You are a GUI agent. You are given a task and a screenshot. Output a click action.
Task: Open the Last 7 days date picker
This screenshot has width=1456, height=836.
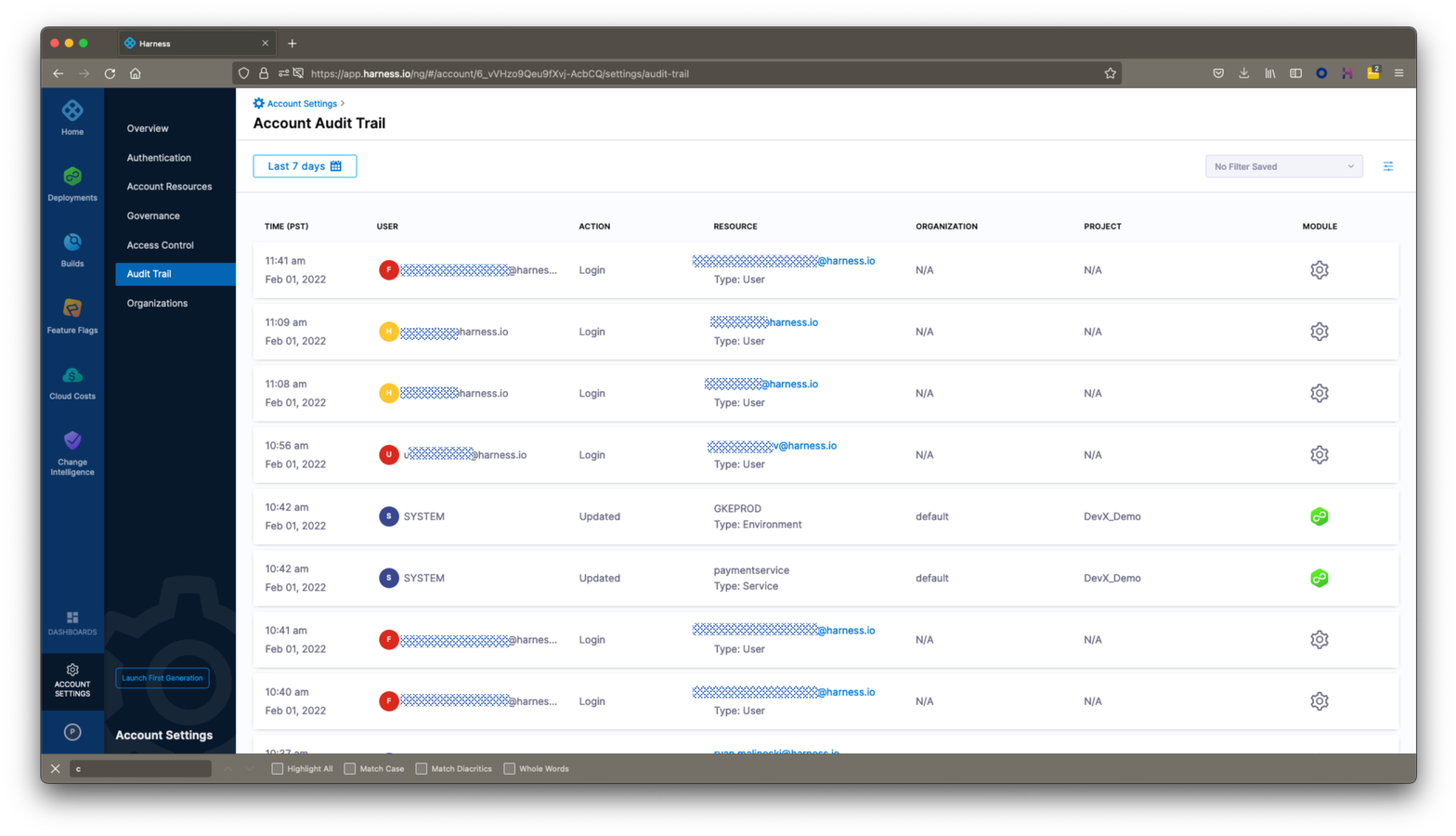(x=305, y=166)
